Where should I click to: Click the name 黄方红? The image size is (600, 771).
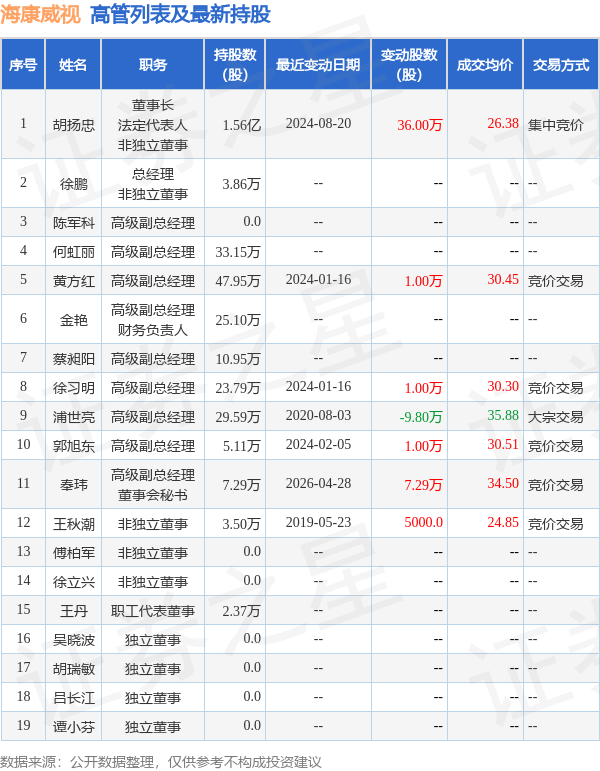click(74, 281)
